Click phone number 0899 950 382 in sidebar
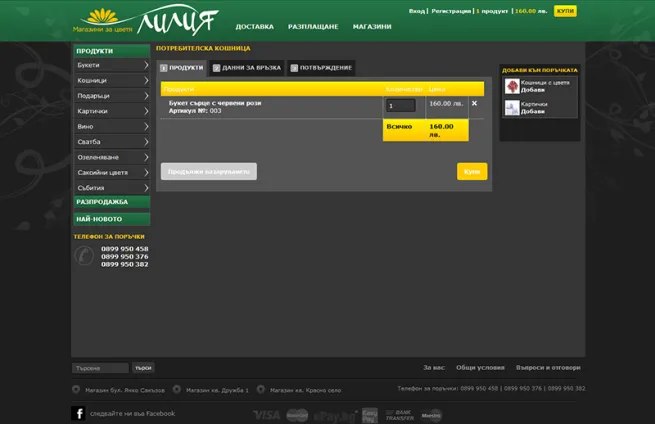Screen dimensions: 655x424 (x=124, y=264)
